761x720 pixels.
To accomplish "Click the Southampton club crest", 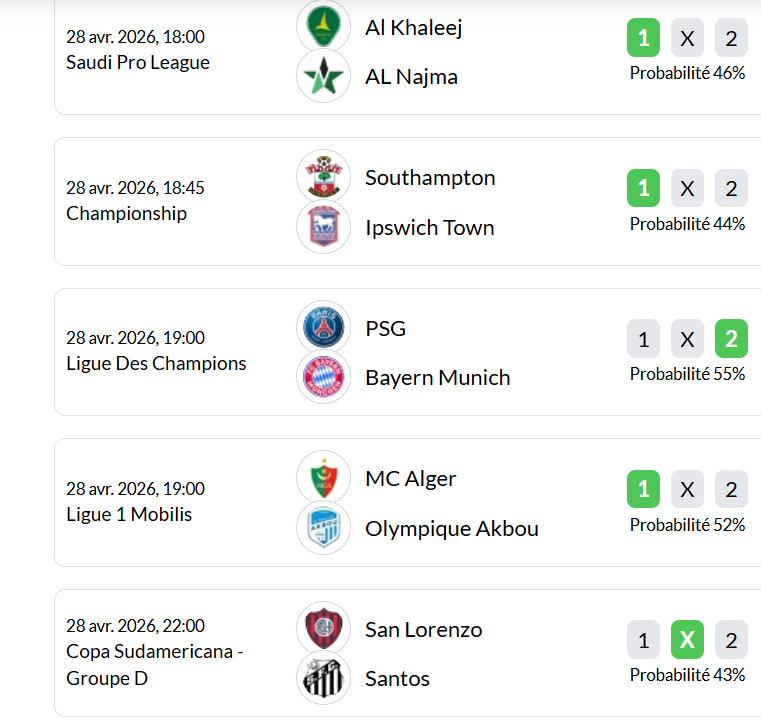I will (x=323, y=177).
